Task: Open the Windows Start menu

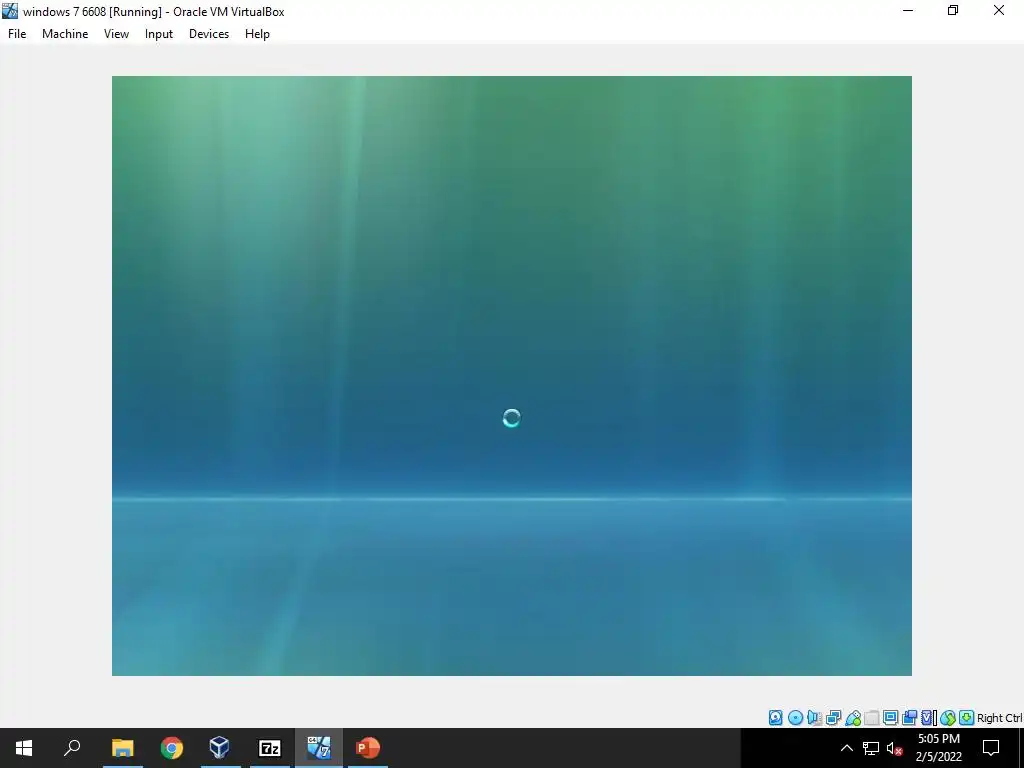Action: pyautogui.click(x=24, y=748)
